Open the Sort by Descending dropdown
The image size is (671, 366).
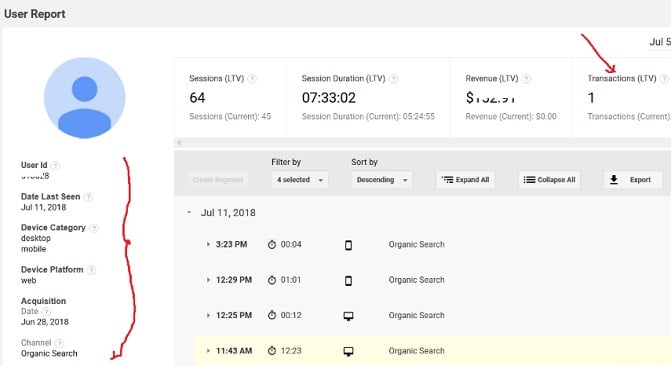pyautogui.click(x=382, y=180)
